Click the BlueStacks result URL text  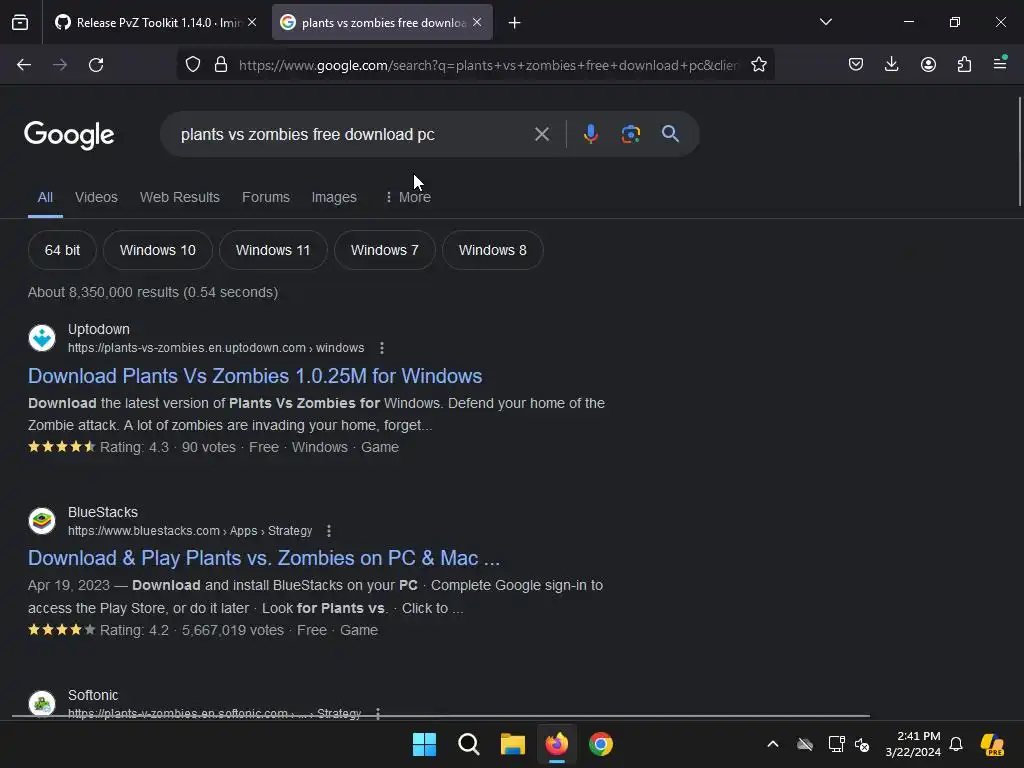pos(190,531)
